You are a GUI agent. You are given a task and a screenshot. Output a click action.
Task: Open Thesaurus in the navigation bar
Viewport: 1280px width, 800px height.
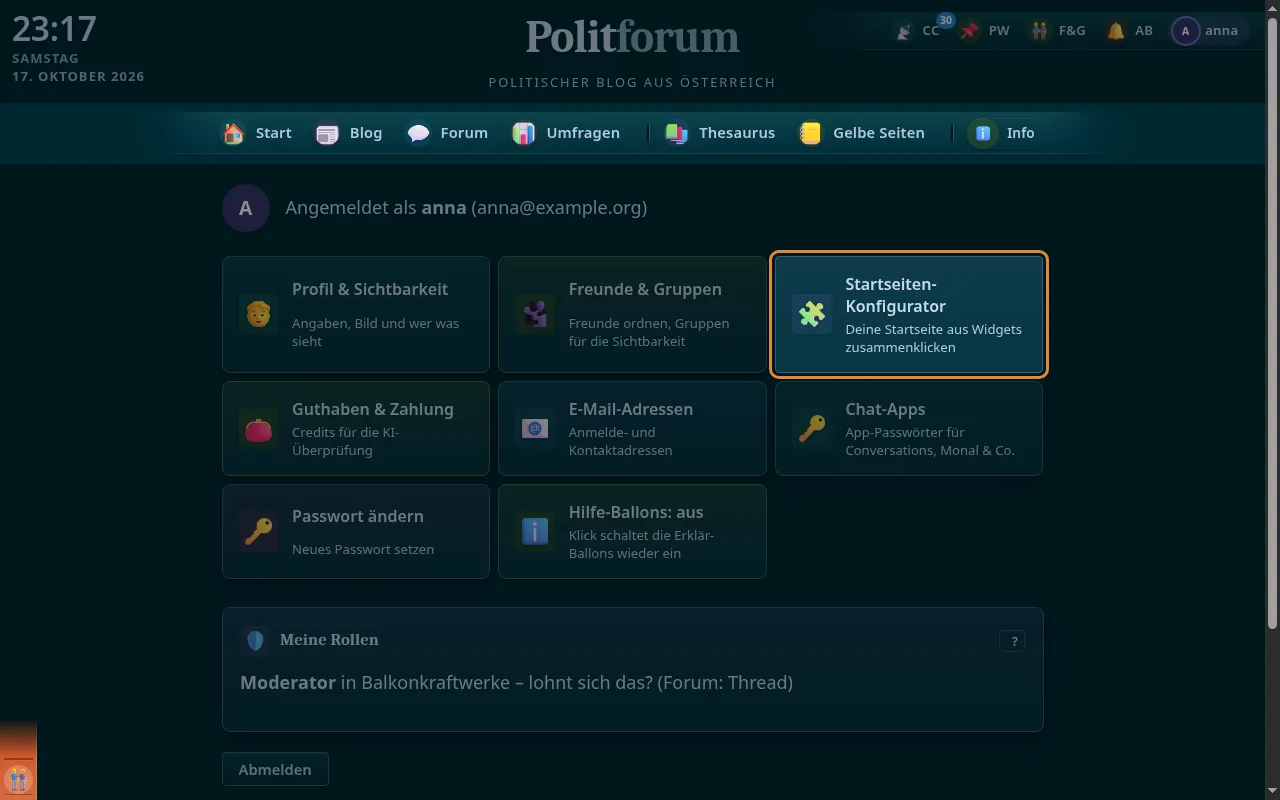[720, 133]
